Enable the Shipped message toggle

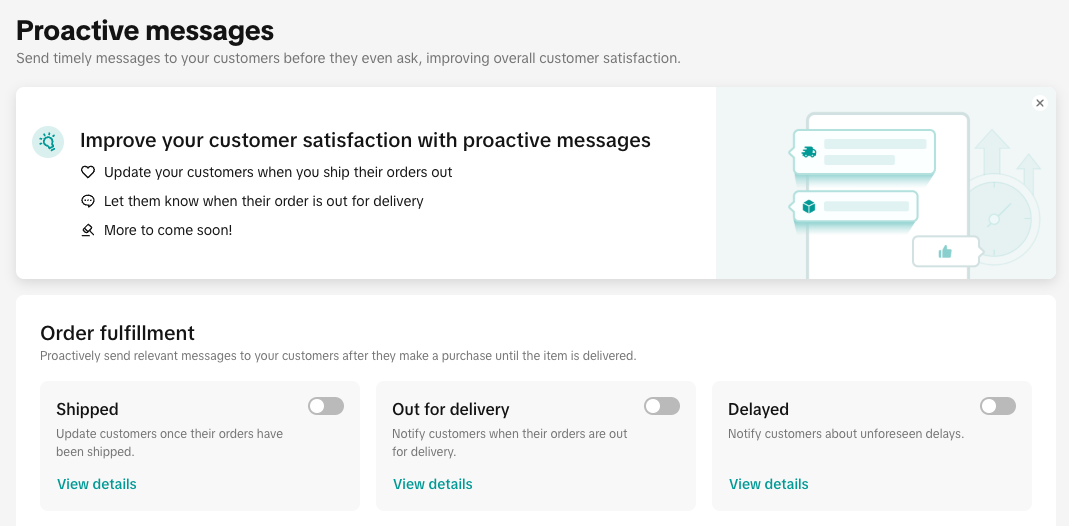click(326, 406)
